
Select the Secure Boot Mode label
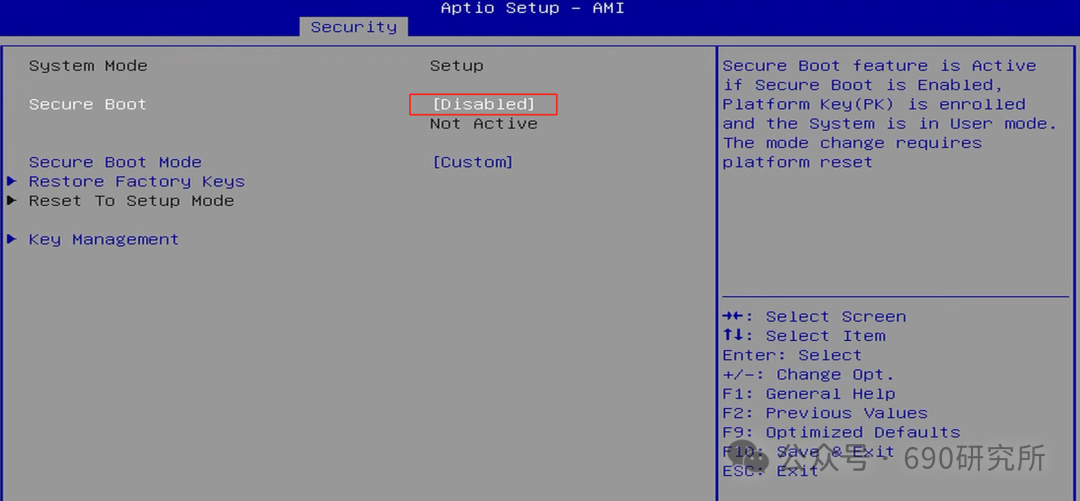click(115, 162)
